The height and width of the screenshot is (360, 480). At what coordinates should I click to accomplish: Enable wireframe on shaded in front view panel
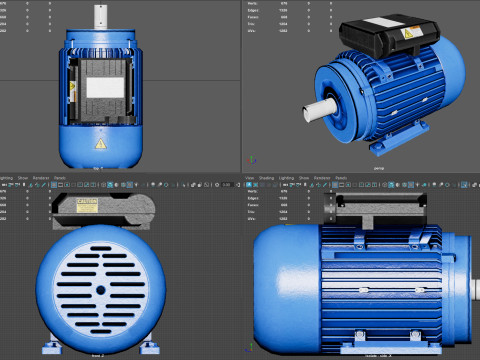[123, 184]
